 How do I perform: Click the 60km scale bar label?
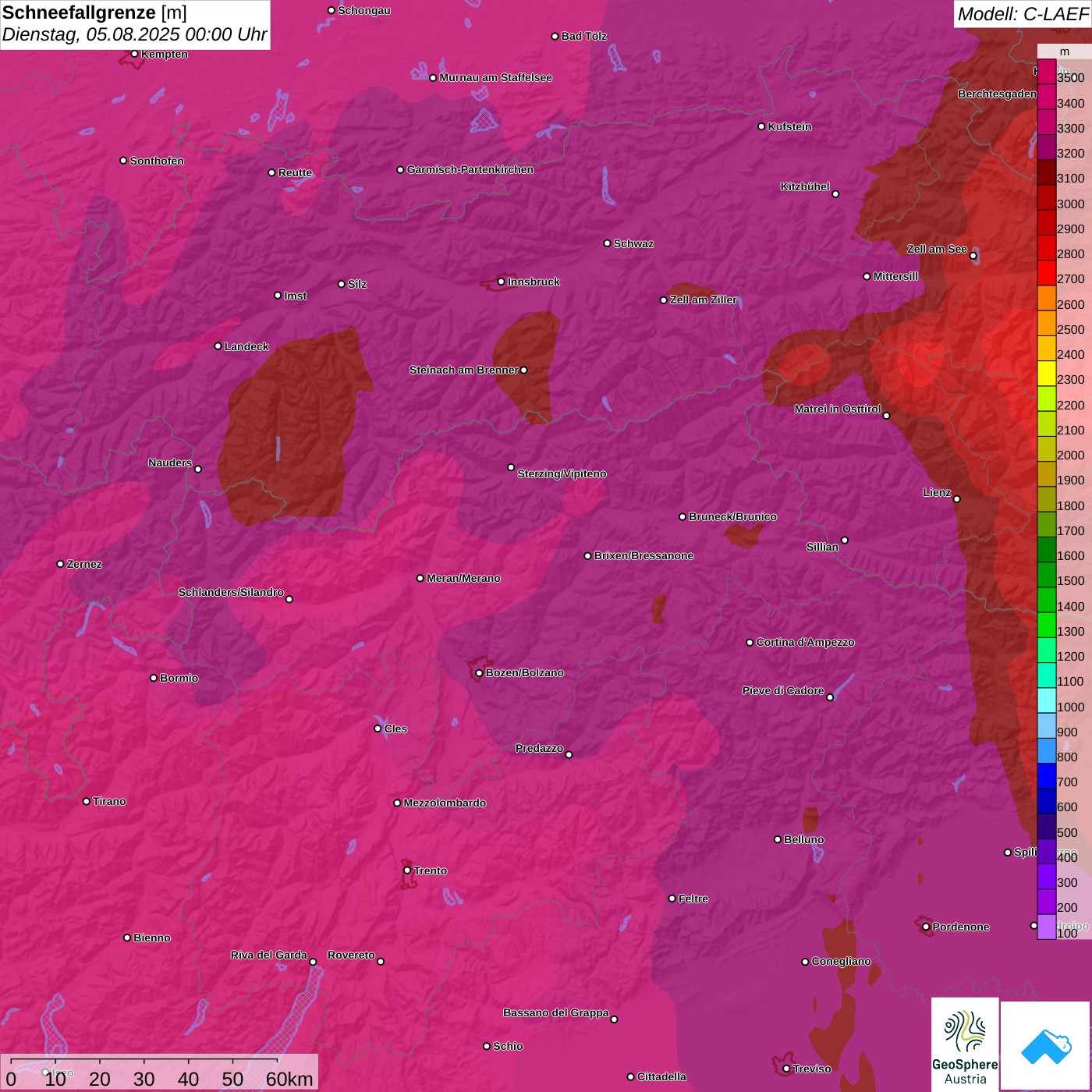(289, 1079)
